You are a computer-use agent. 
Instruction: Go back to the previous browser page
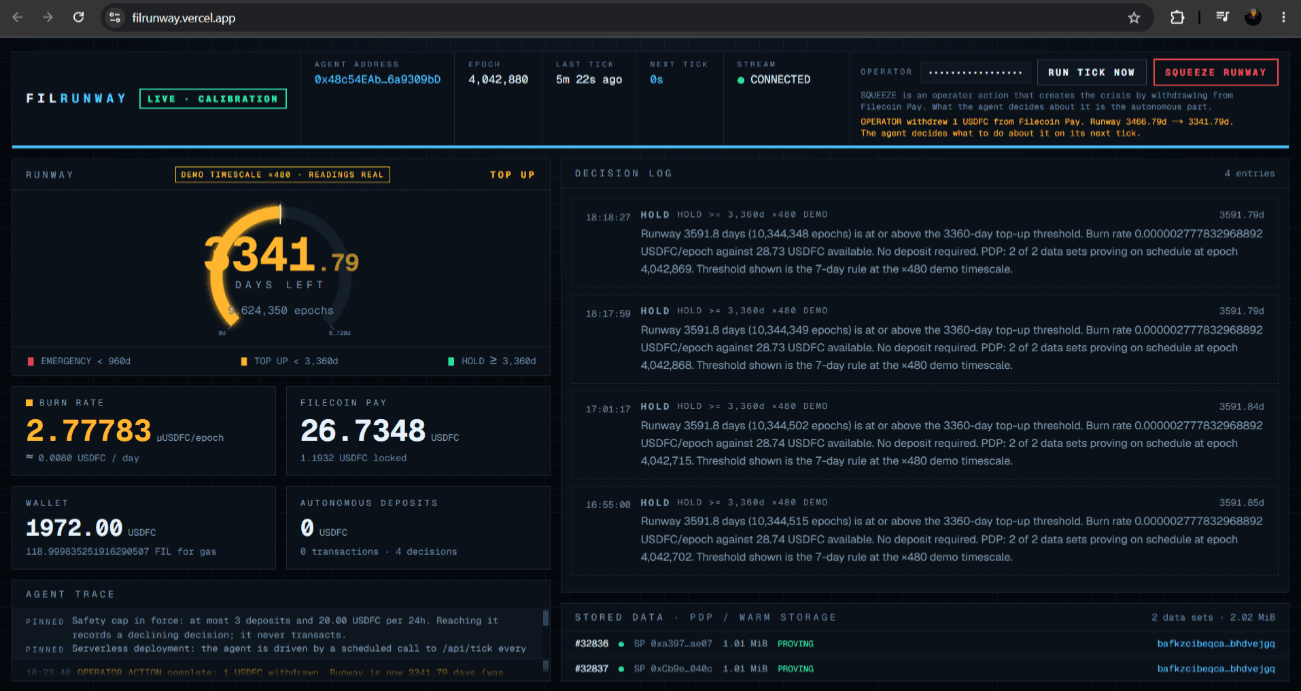tap(17, 17)
